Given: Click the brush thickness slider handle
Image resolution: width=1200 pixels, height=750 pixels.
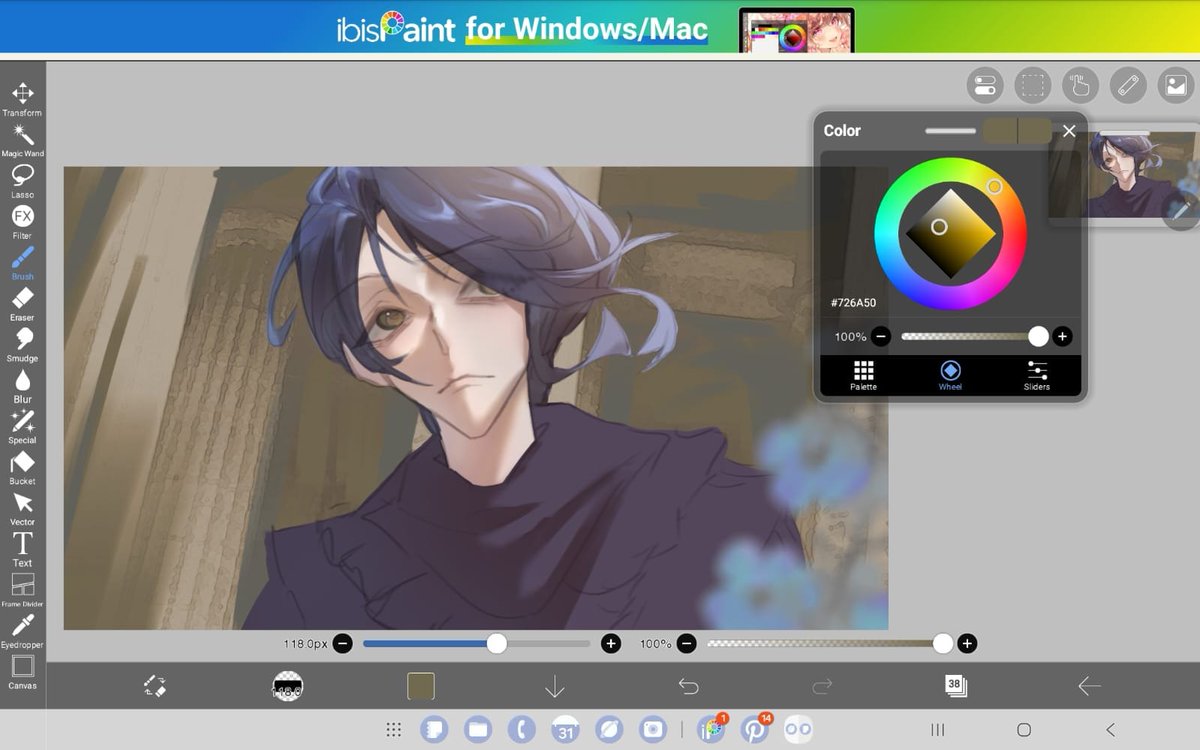Looking at the screenshot, I should coord(497,644).
